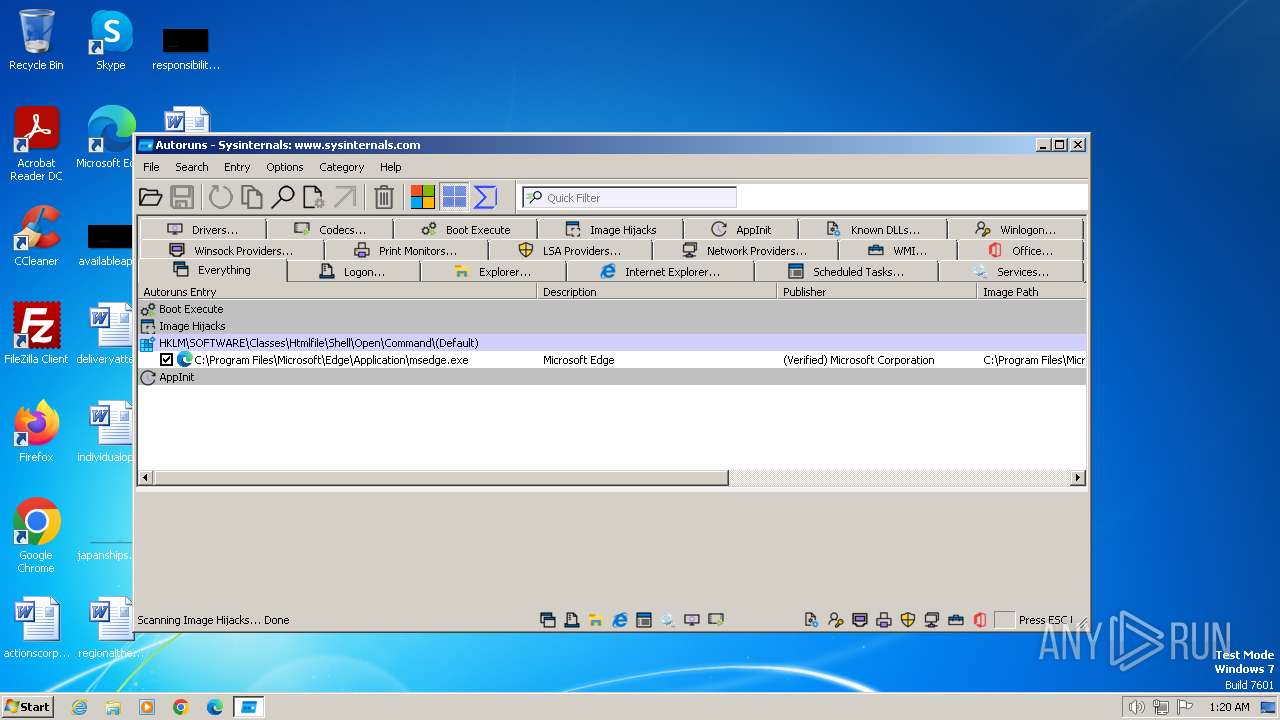Image resolution: width=1280 pixels, height=720 pixels.
Task: Click the Scheduled Tasks icon in status bar
Action: click(x=644, y=620)
